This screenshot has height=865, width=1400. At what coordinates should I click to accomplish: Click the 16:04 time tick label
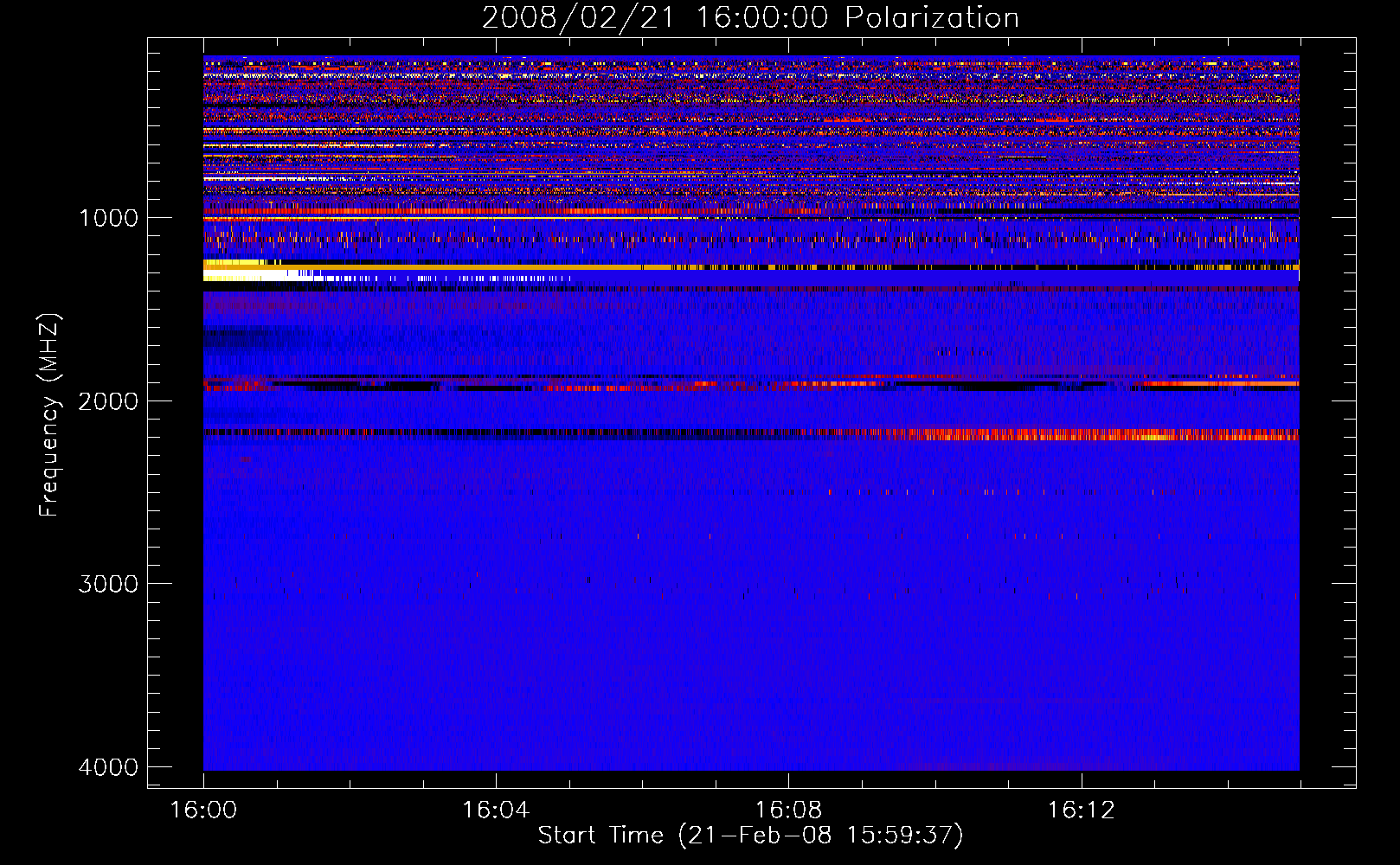(496, 811)
